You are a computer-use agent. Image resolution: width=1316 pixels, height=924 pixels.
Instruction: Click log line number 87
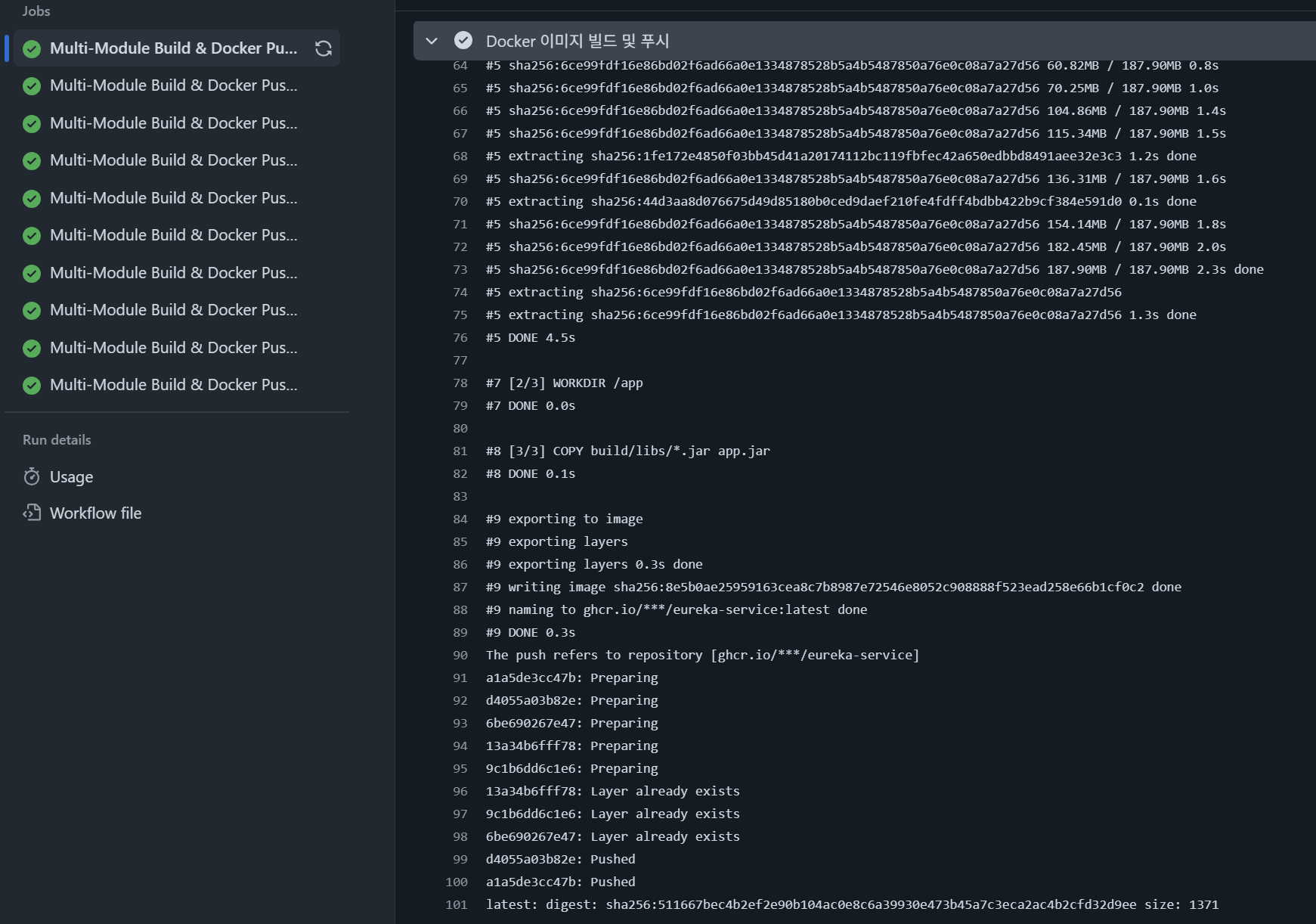(460, 588)
